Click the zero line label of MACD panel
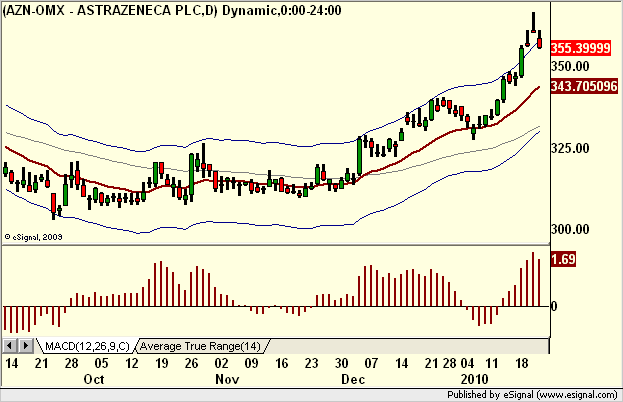This screenshot has width=623, height=402. point(554,306)
